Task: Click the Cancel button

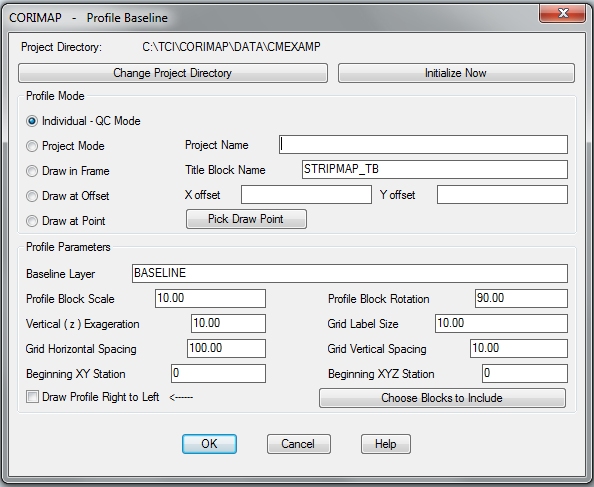Action: tap(299, 444)
